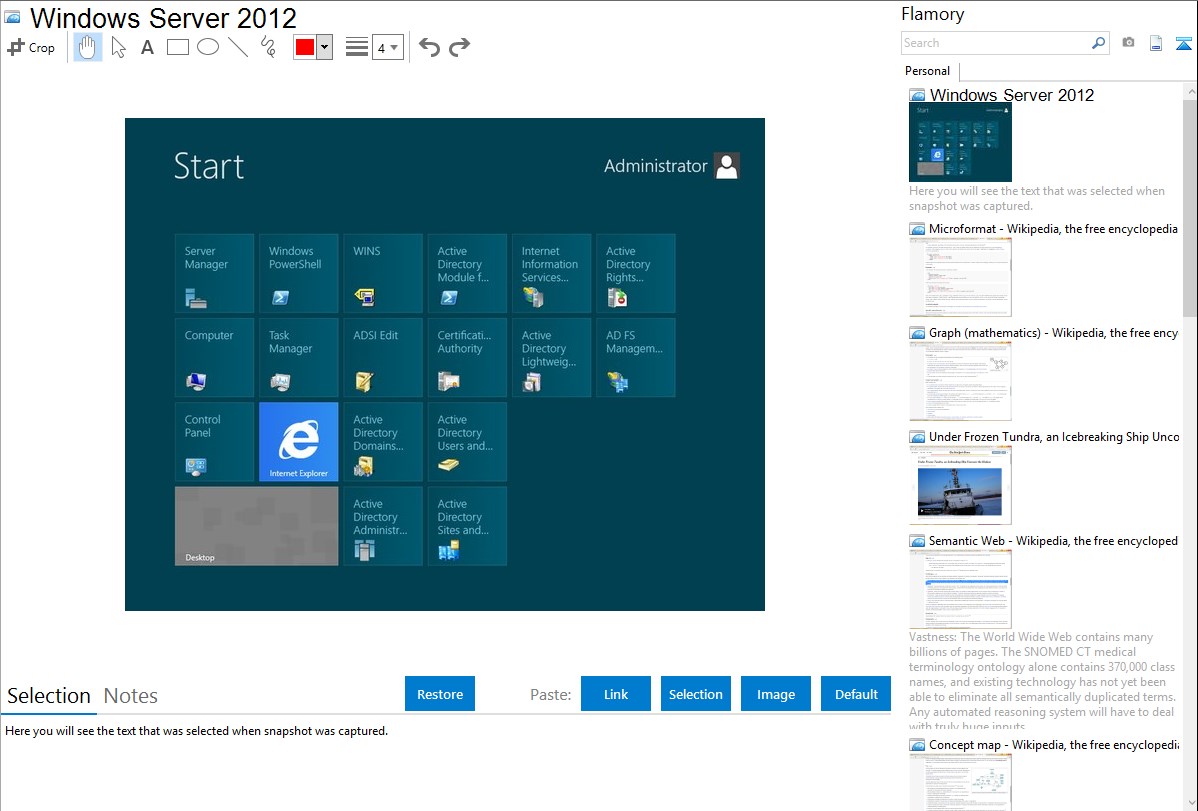Click the ADSI Edit tile in snapshot
The width and height of the screenshot is (1198, 811).
click(383, 358)
